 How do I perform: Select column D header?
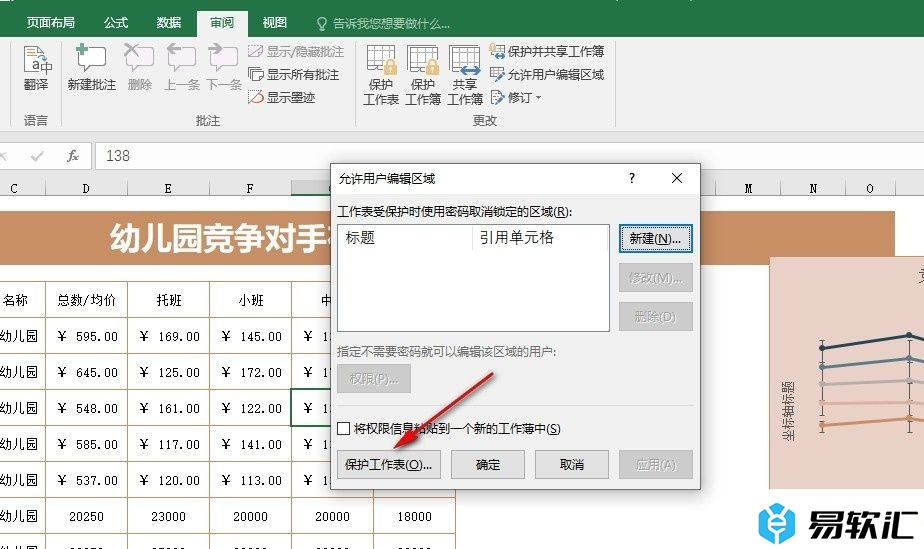[x=86, y=188]
